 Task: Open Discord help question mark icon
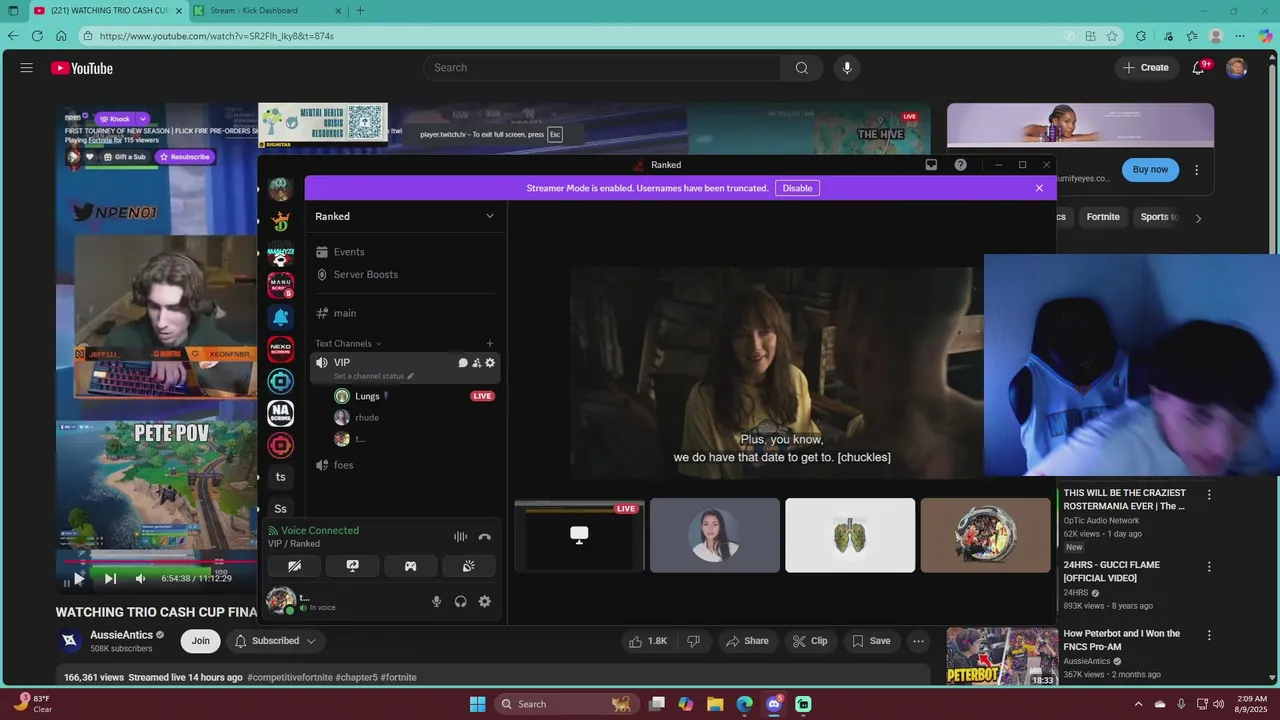tap(960, 165)
